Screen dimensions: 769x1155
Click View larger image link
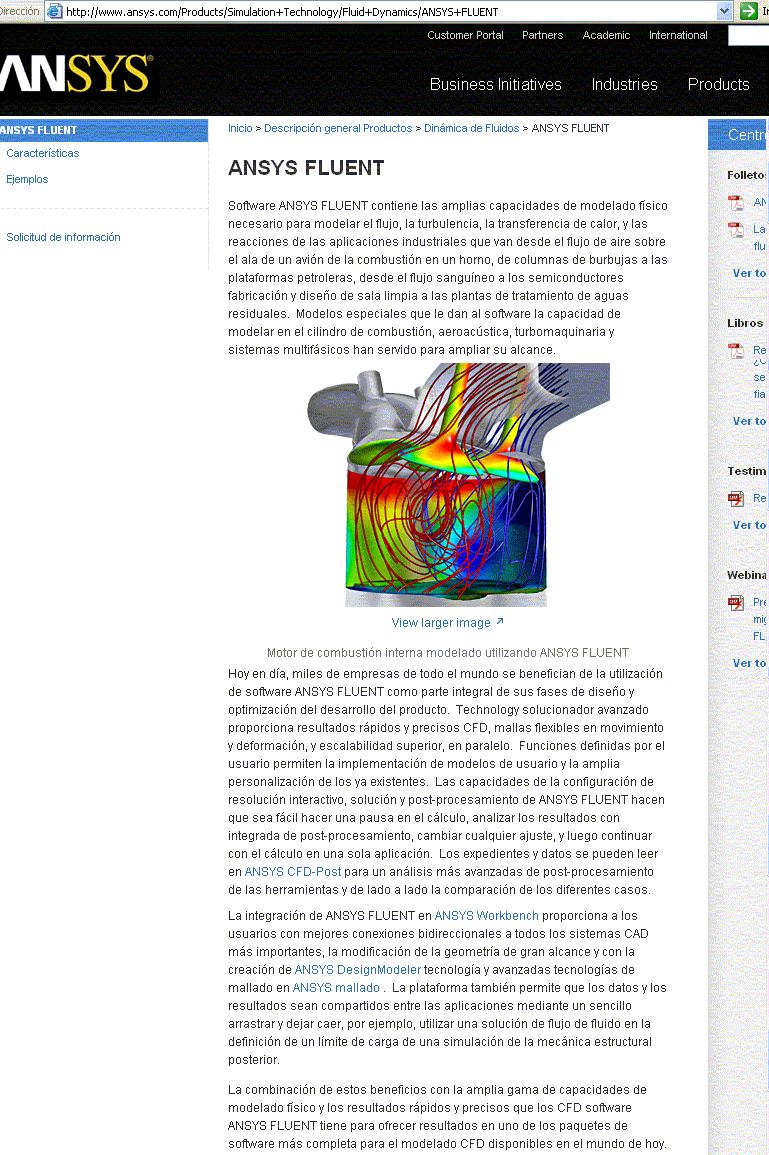[x=441, y=623]
